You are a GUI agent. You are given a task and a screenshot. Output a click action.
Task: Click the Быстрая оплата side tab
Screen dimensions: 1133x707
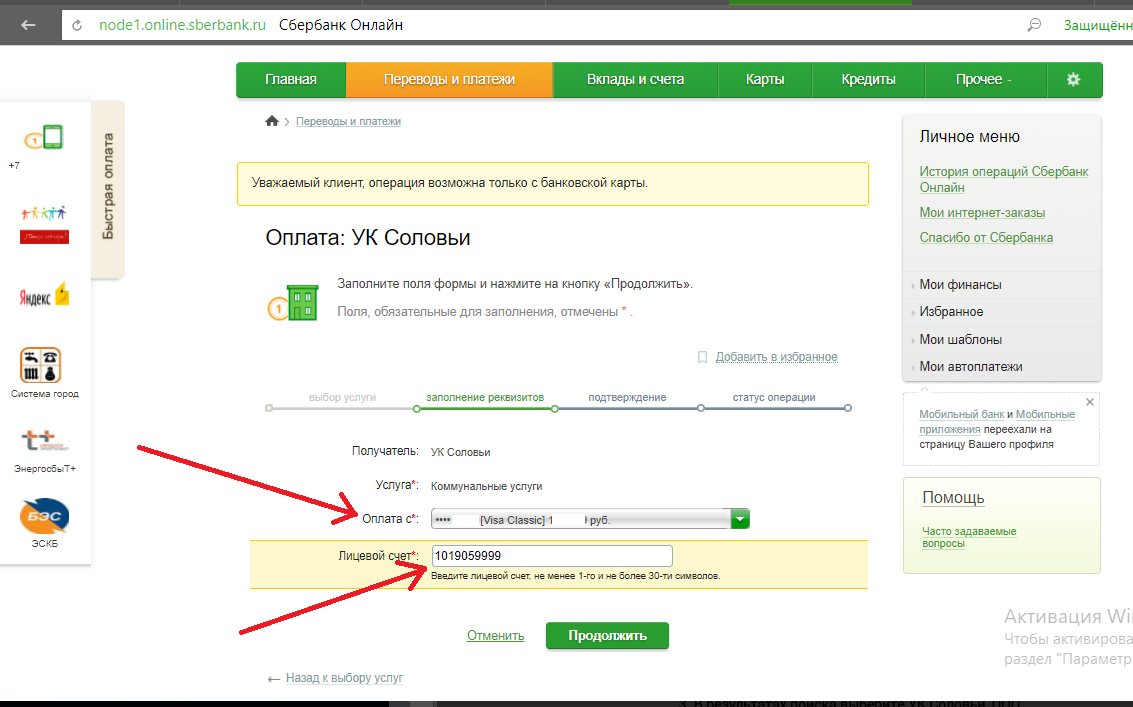(x=108, y=188)
